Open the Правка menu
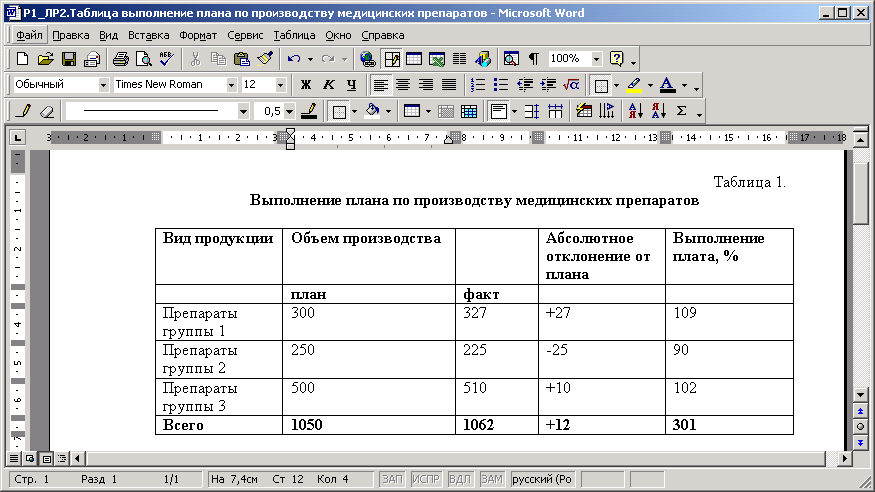The image size is (875, 492). (70, 35)
